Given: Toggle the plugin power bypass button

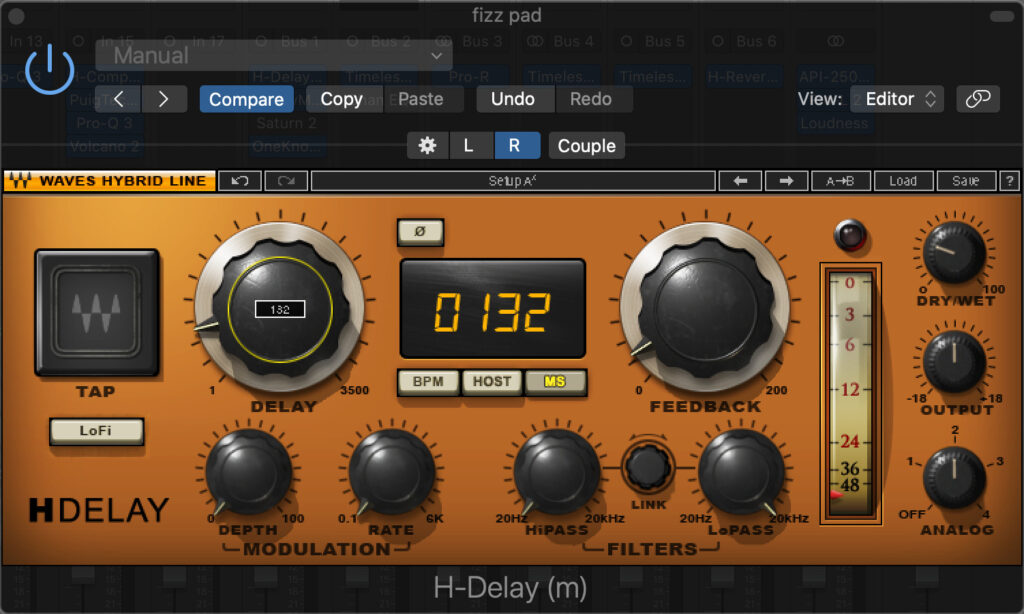Looking at the screenshot, I should click(50, 69).
